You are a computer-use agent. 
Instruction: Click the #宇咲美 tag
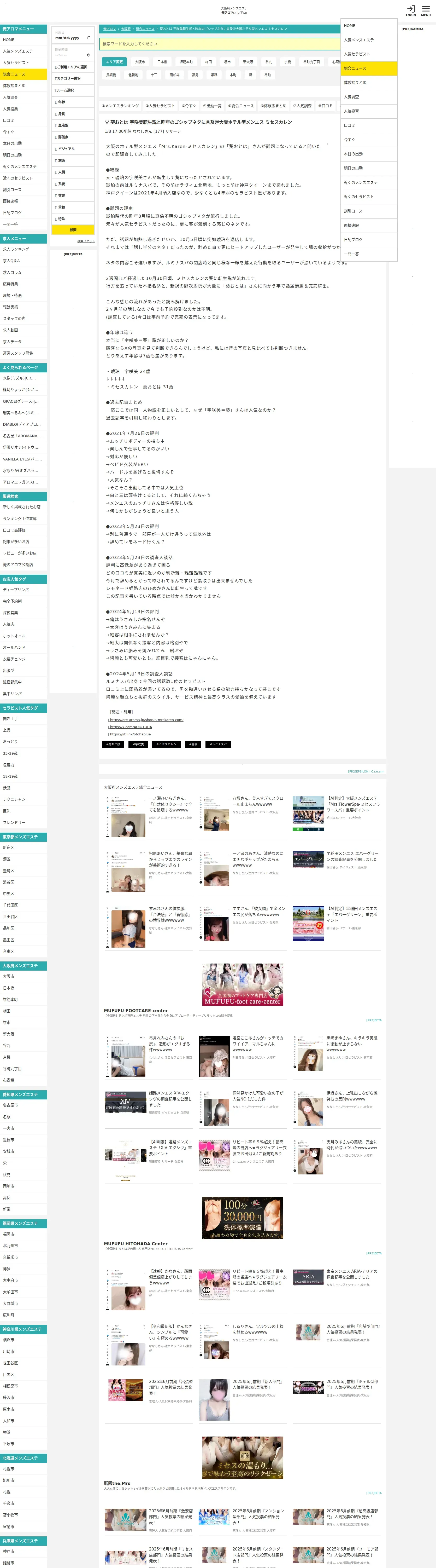tap(139, 745)
